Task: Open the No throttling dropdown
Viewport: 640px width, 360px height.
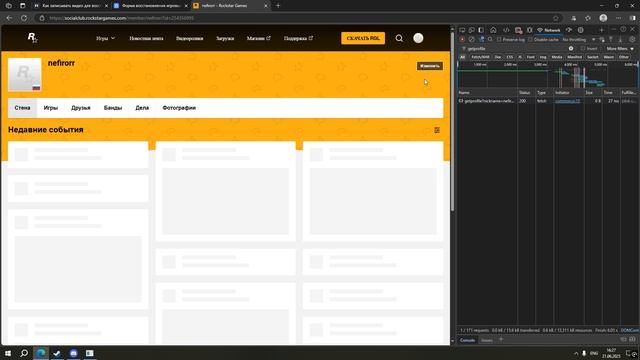Action: tap(578, 40)
